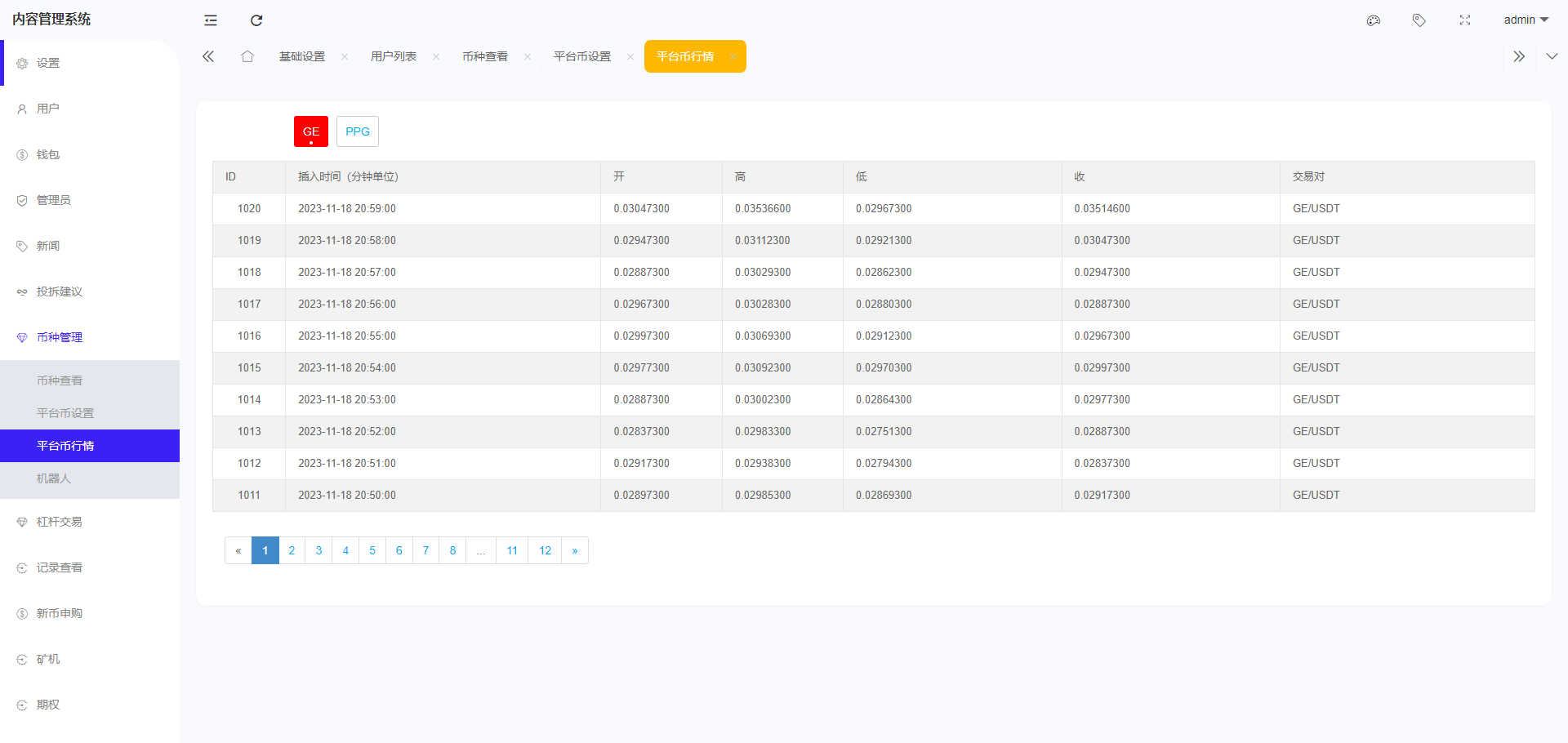Viewport: 1568px width, 743px height.
Task: Open the tab options dropdown chevron
Action: (1552, 56)
